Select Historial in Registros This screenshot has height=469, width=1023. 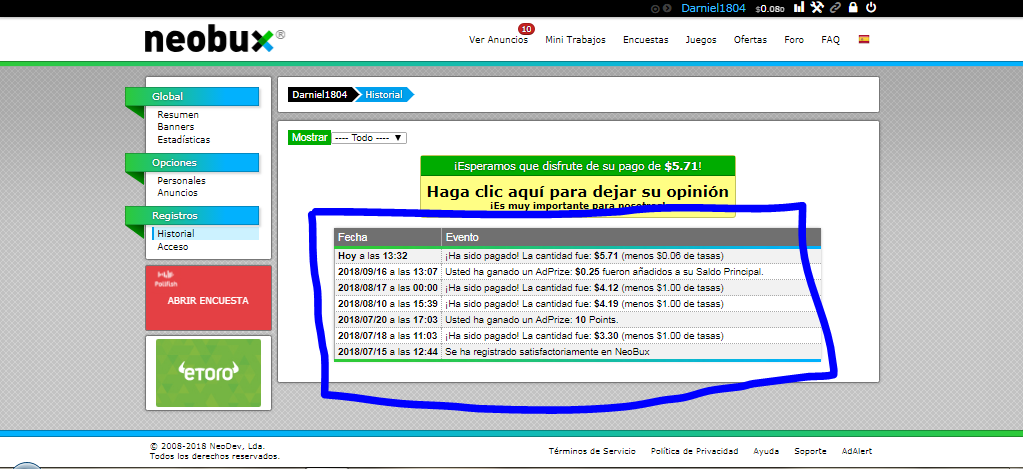[x=206, y=234]
